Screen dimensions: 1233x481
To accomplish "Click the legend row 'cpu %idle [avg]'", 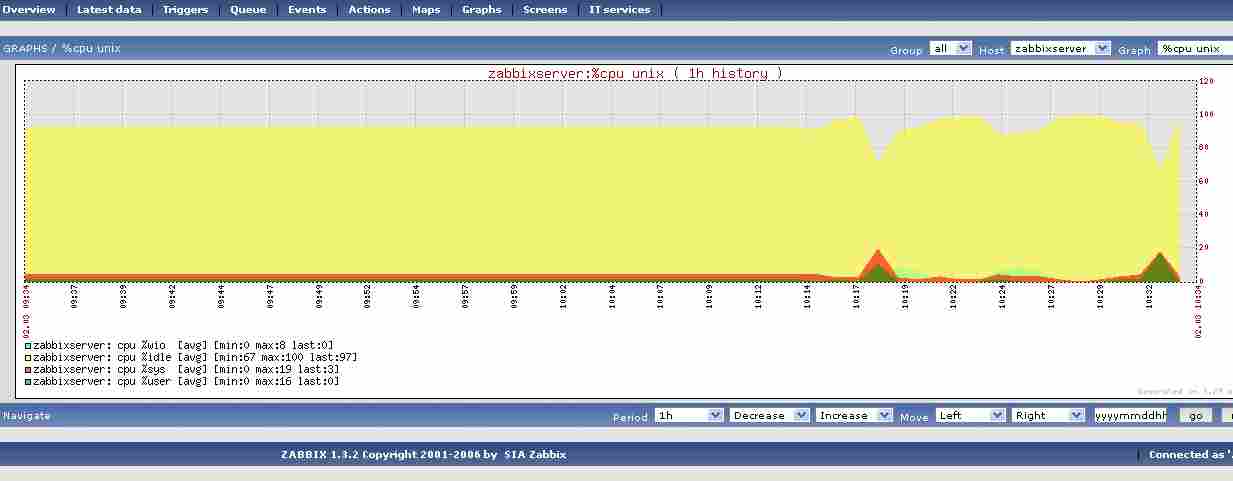I will click(191, 357).
